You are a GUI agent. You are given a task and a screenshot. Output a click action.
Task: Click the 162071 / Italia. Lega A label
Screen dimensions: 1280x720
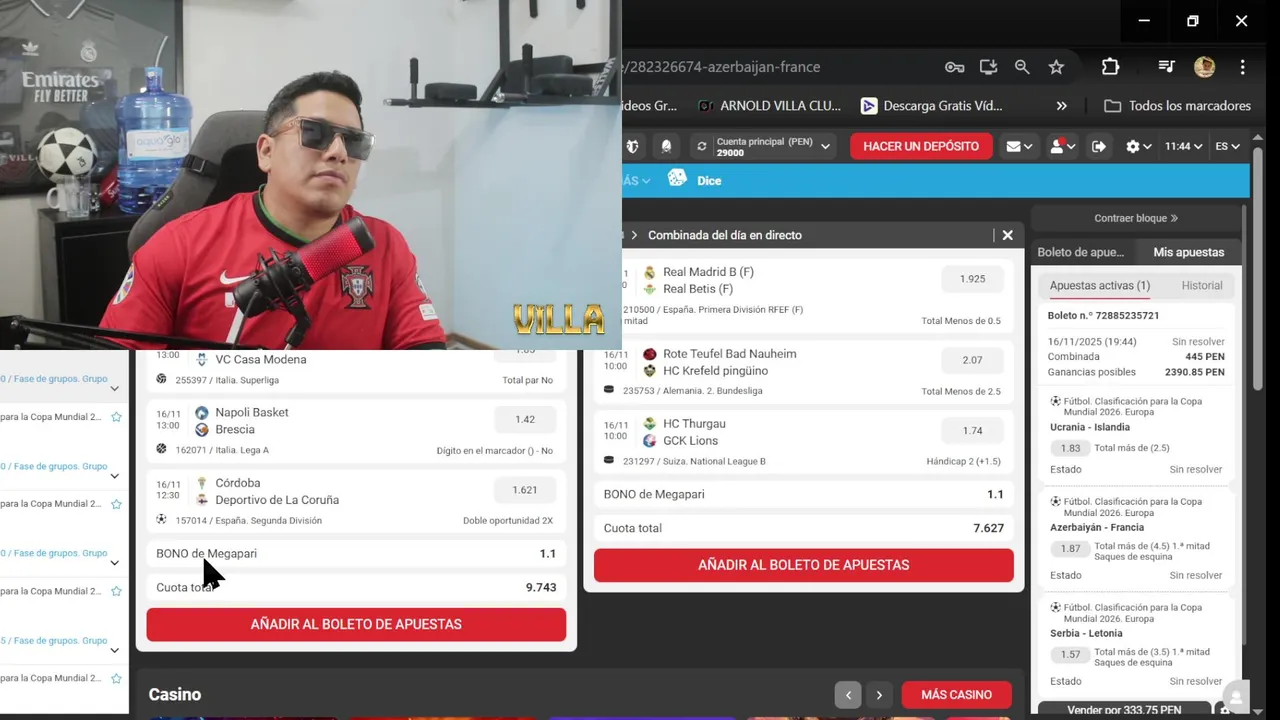click(222, 450)
